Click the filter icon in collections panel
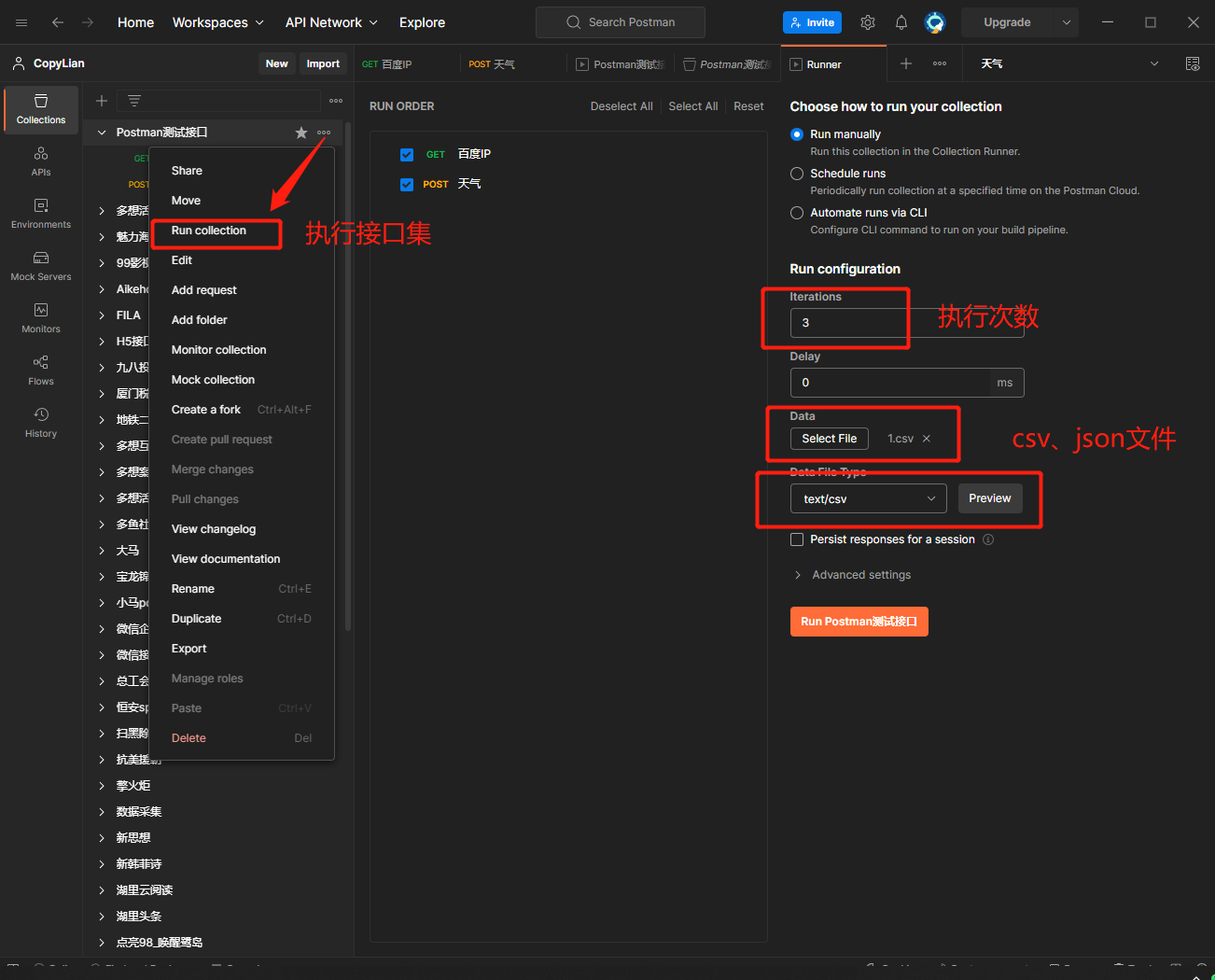This screenshot has width=1215, height=980. click(x=134, y=101)
